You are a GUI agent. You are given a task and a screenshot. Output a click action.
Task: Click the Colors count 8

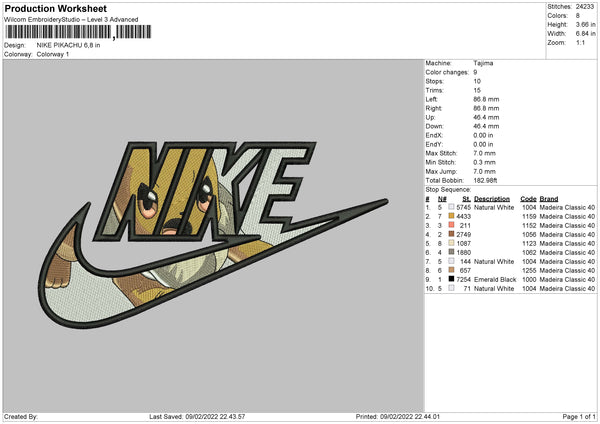(578, 16)
